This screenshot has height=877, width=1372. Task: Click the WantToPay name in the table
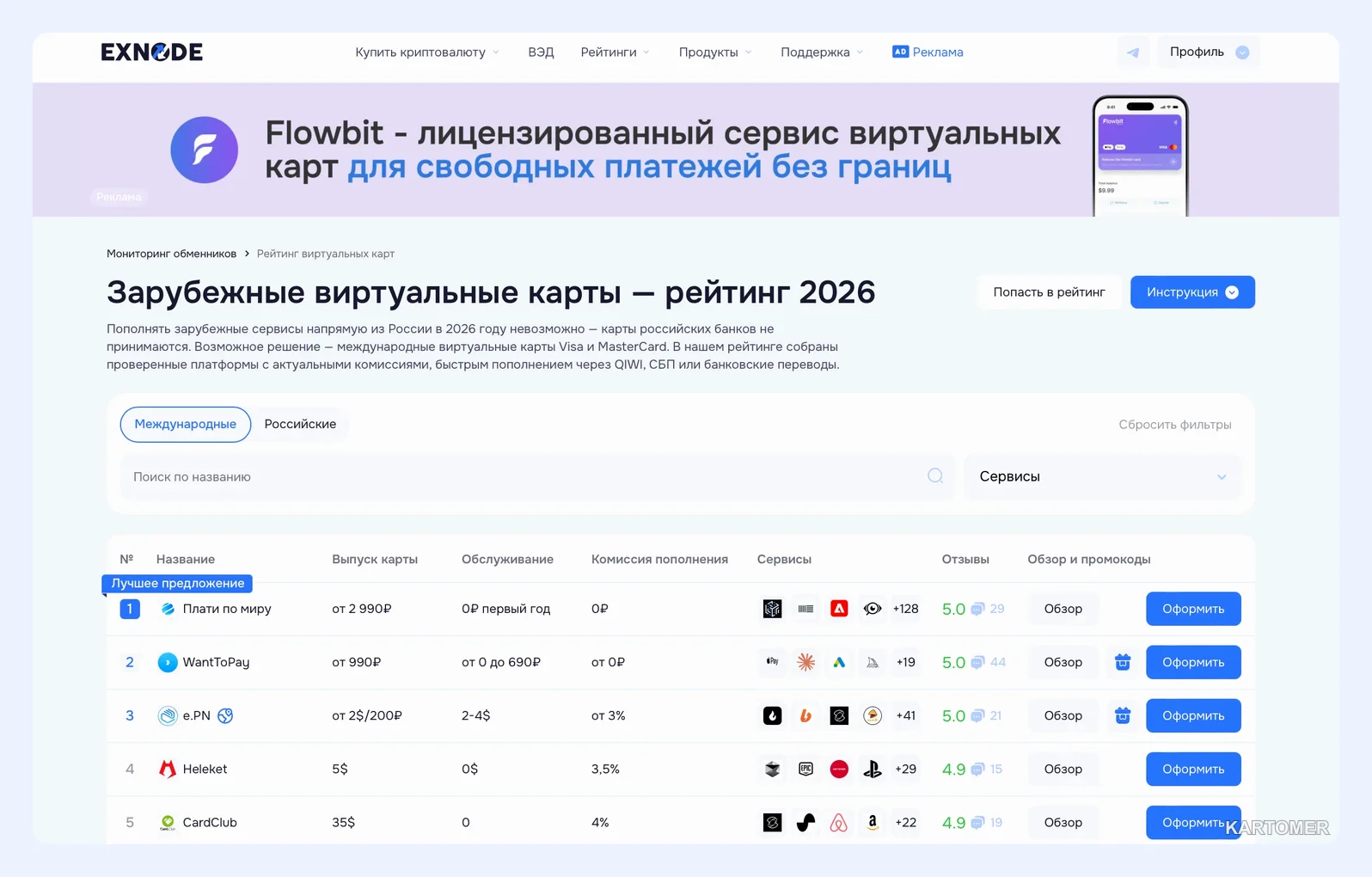tap(216, 662)
